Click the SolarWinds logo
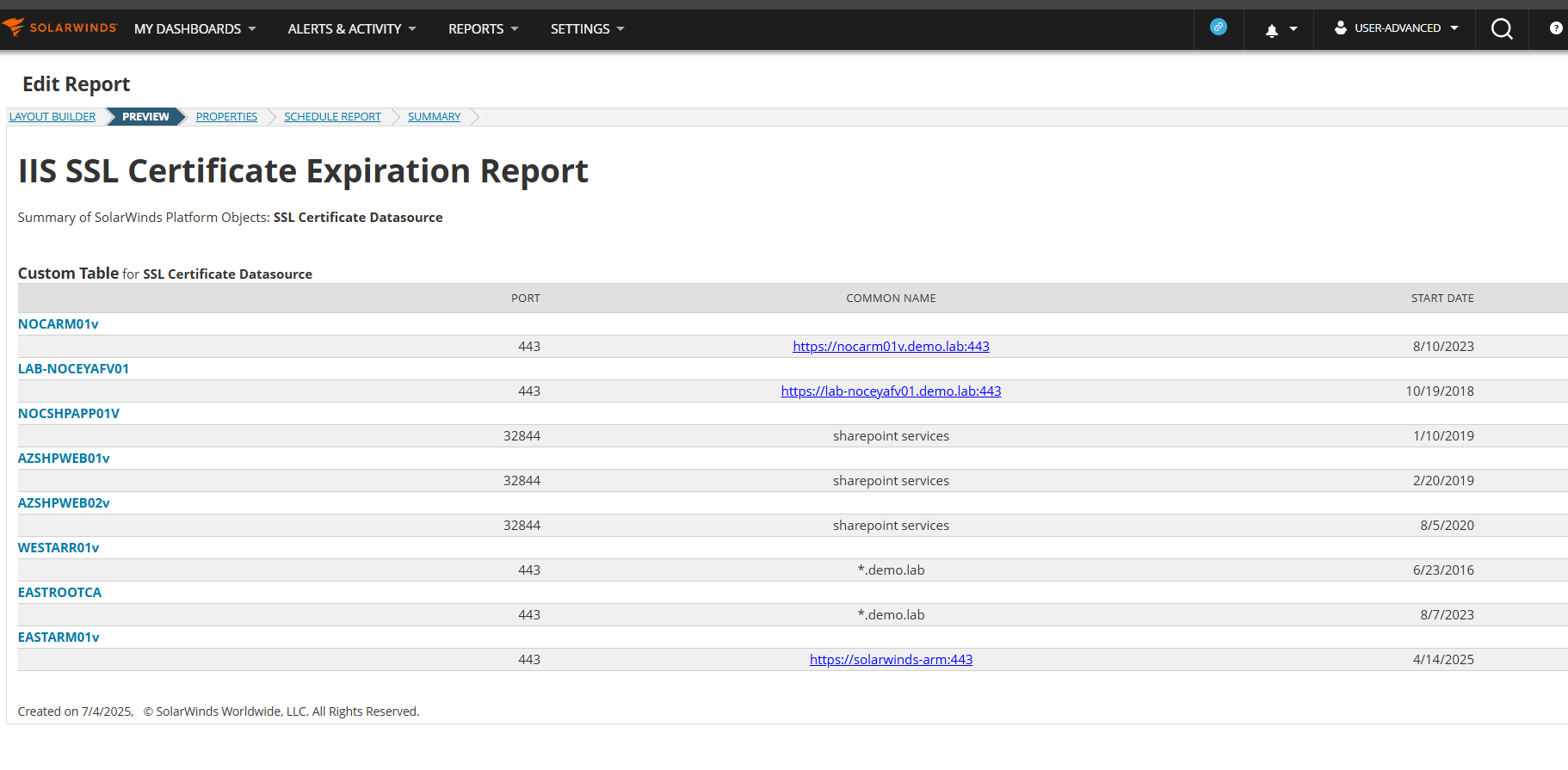The height and width of the screenshot is (770, 1568). tap(59, 28)
